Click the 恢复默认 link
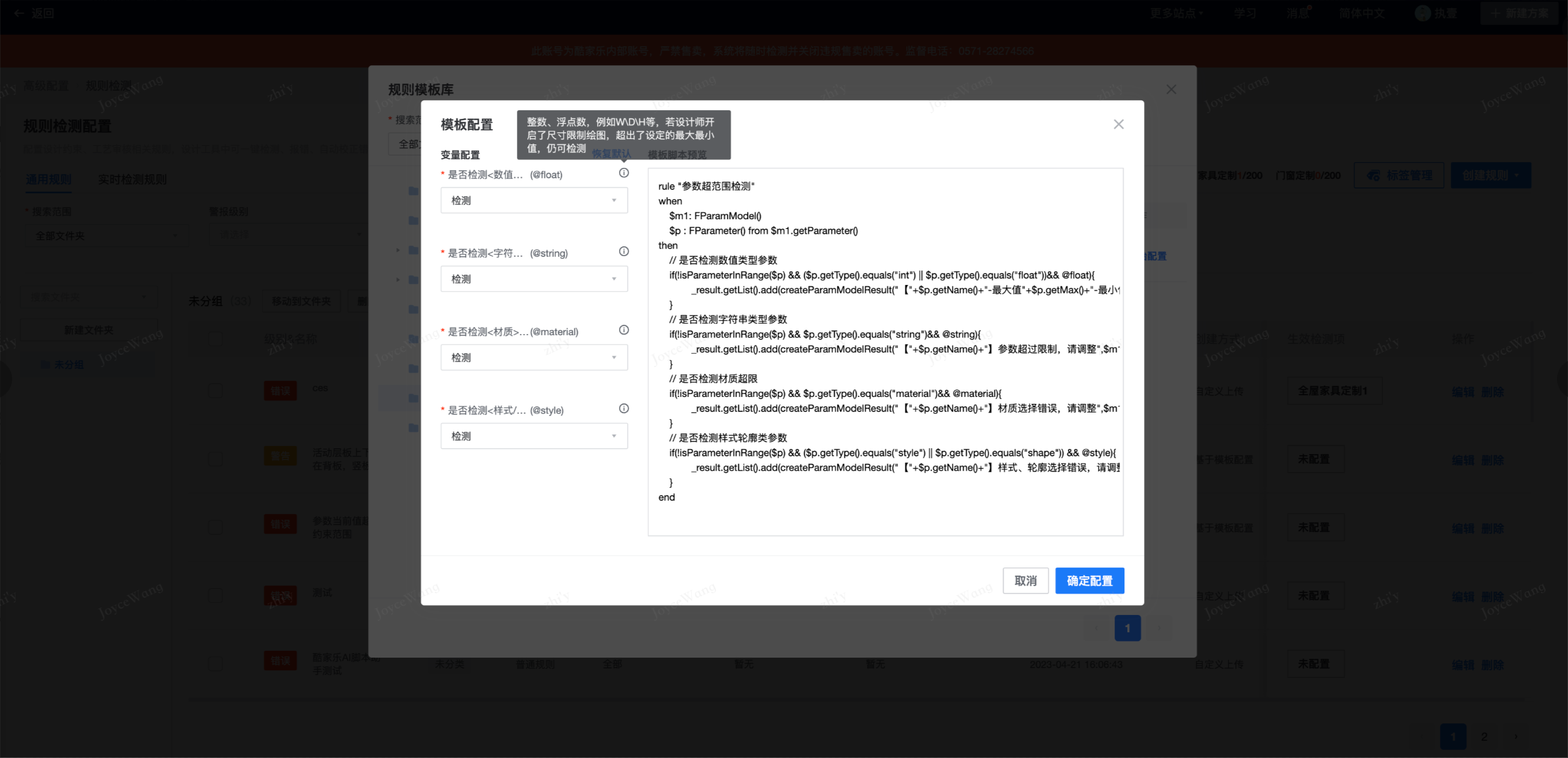The width and height of the screenshot is (1568, 758). 611,154
